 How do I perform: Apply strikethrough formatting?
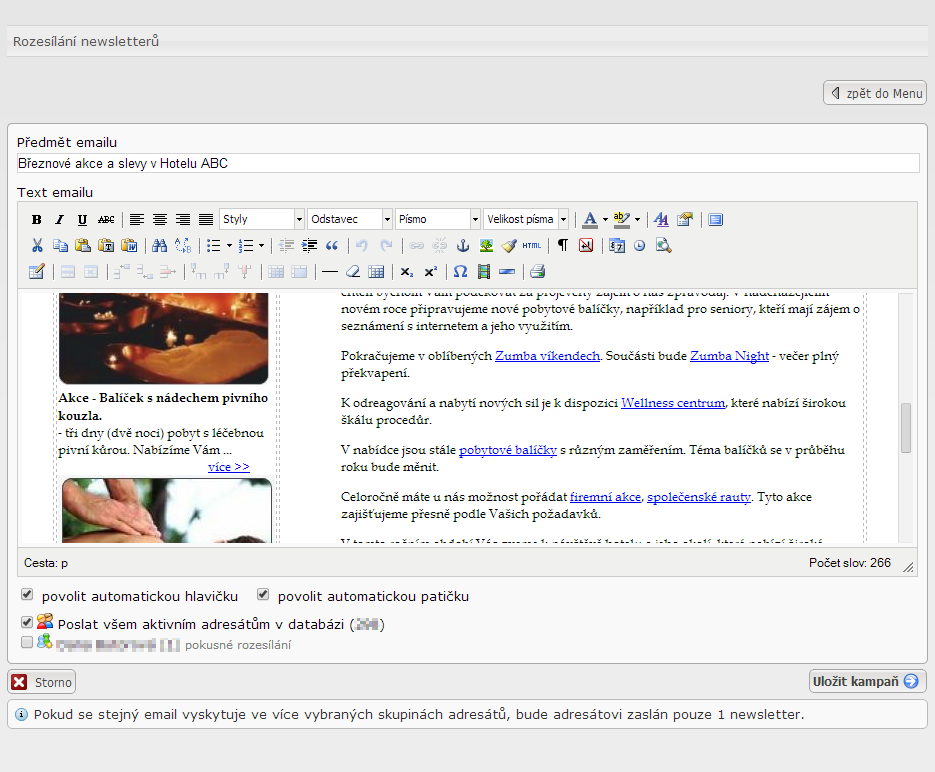point(106,219)
